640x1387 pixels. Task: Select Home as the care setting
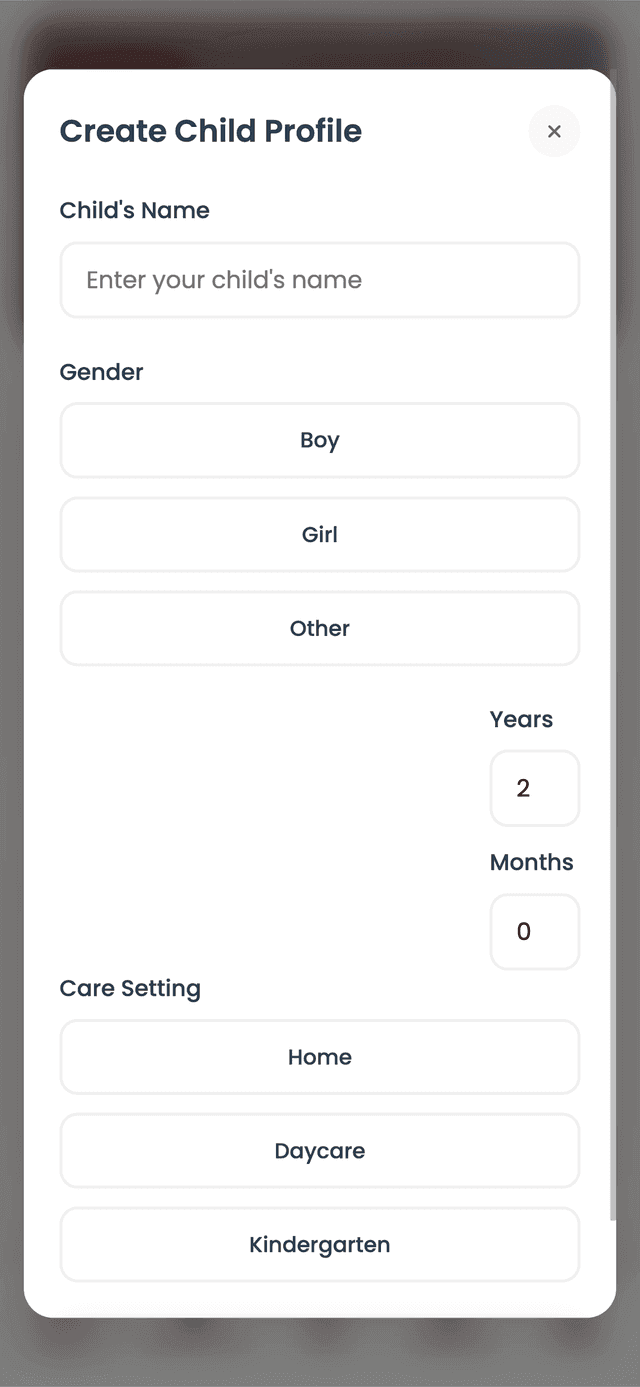pos(319,1057)
